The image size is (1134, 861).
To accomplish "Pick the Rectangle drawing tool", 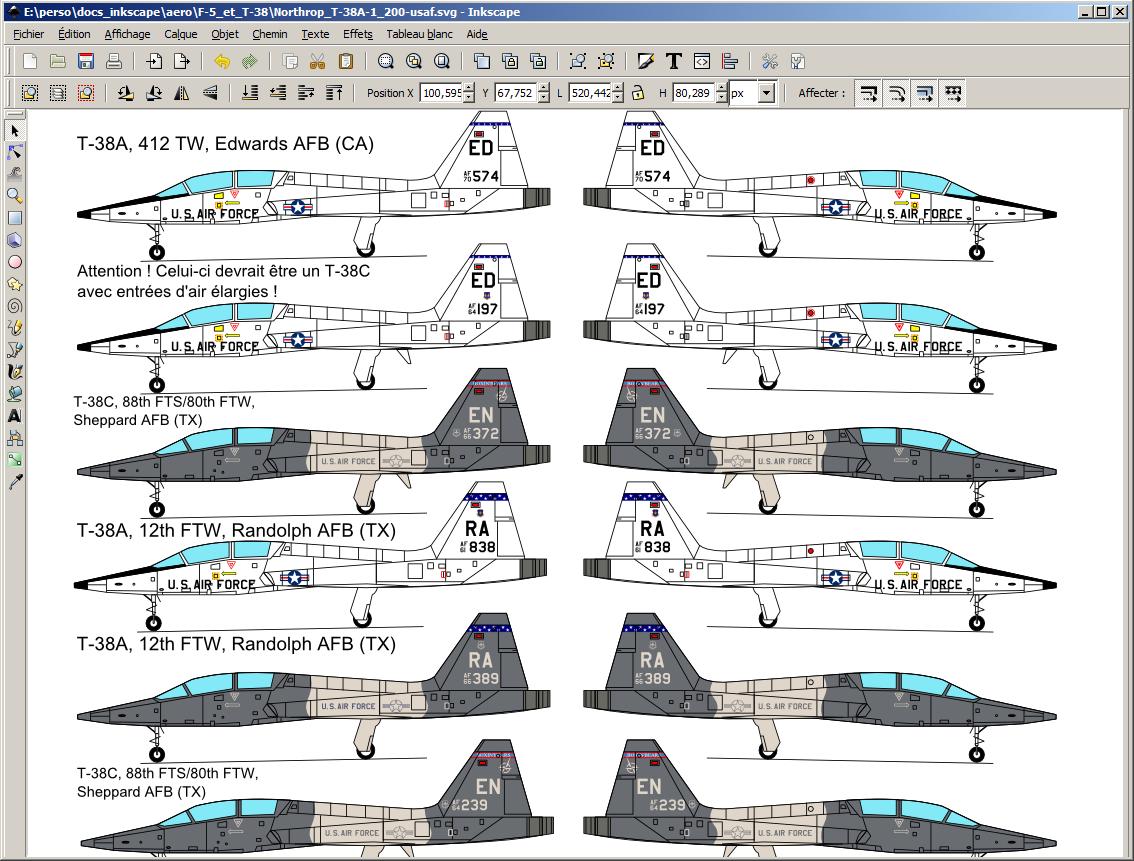I will coord(15,218).
